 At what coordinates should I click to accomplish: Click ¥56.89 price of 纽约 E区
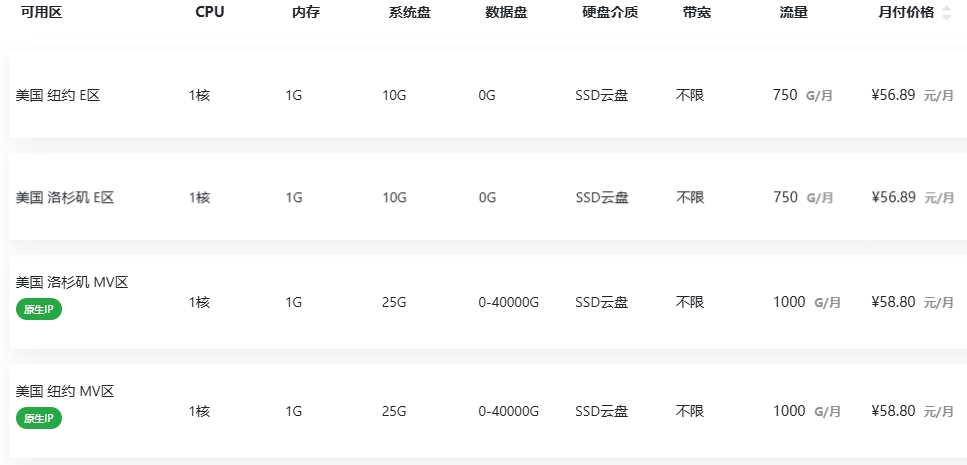893,95
